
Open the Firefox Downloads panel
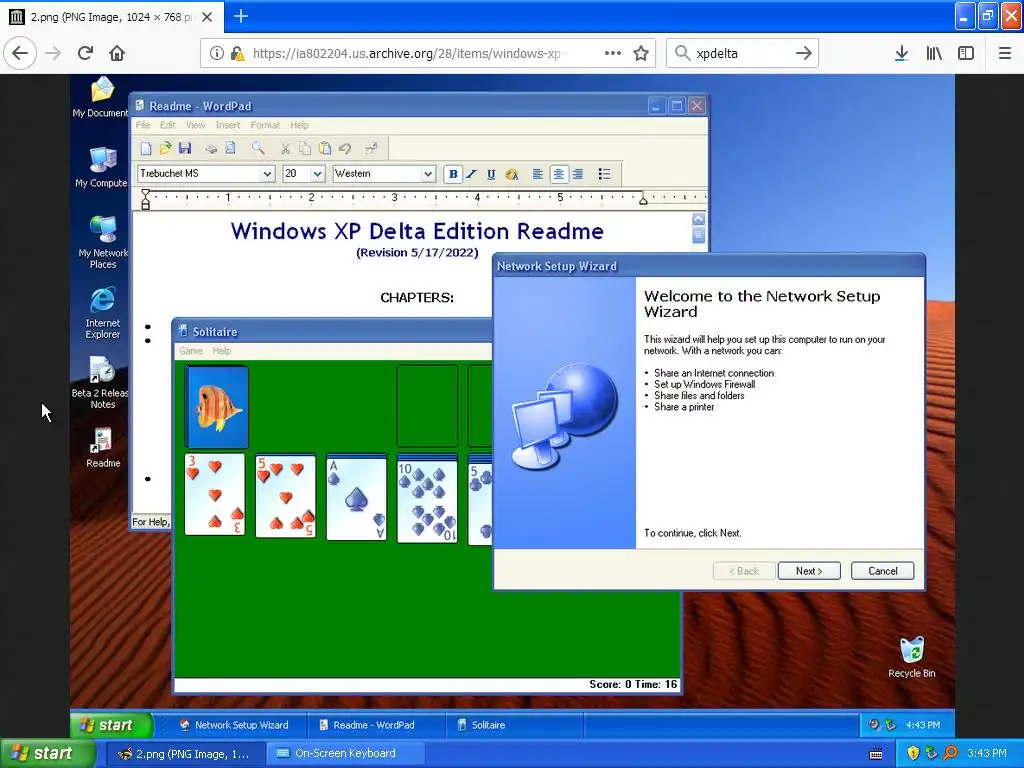point(901,53)
